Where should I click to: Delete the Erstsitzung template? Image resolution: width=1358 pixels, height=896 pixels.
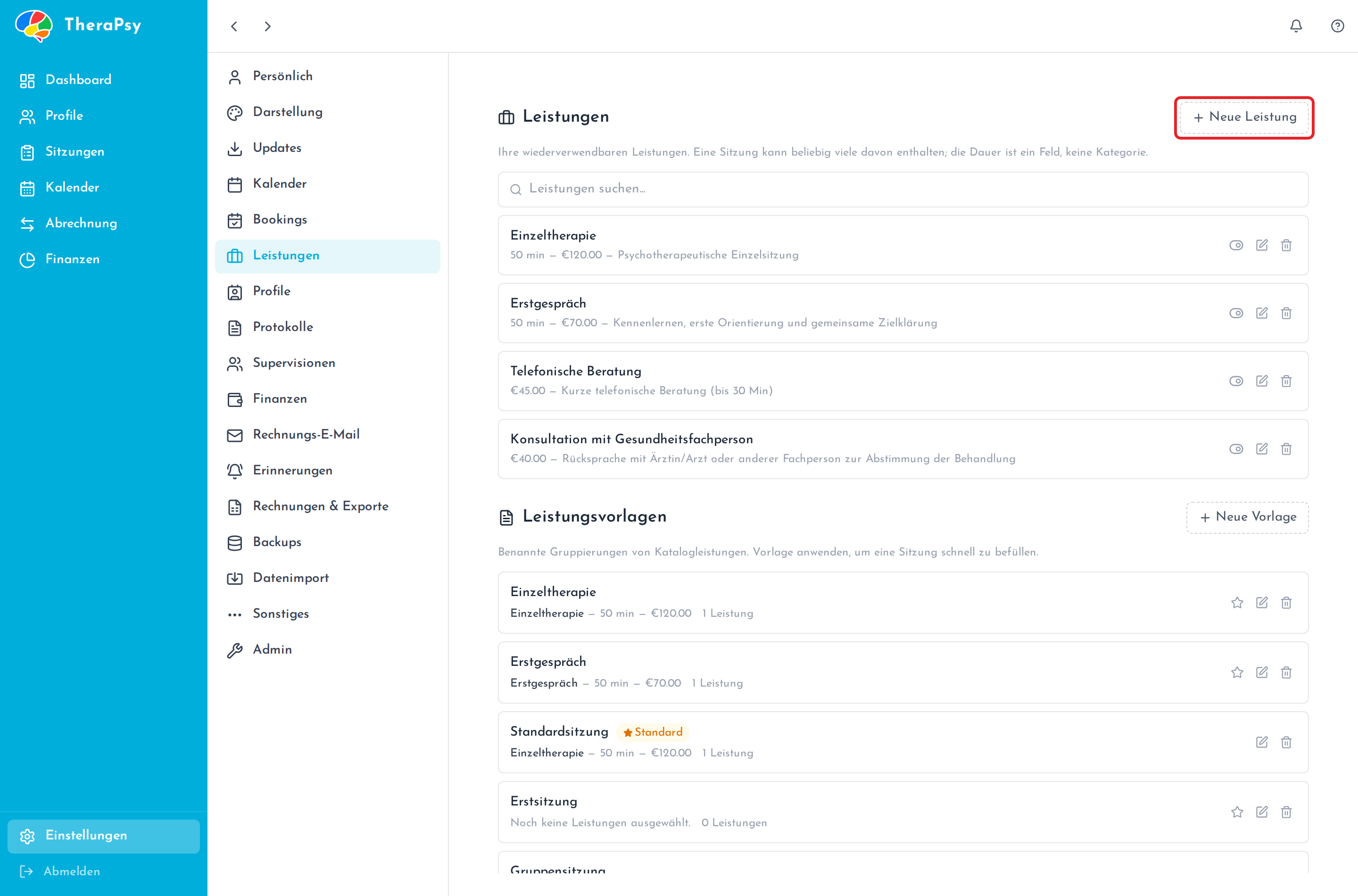(1286, 812)
